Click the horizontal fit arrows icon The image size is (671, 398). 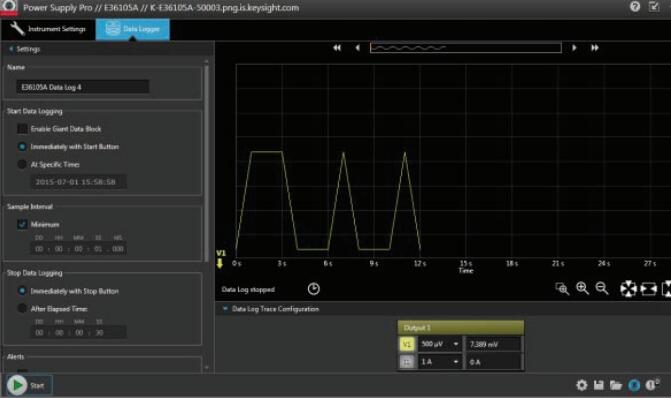(649, 289)
